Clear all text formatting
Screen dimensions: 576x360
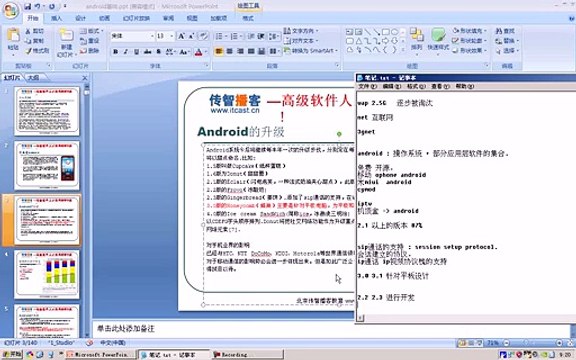(203, 36)
